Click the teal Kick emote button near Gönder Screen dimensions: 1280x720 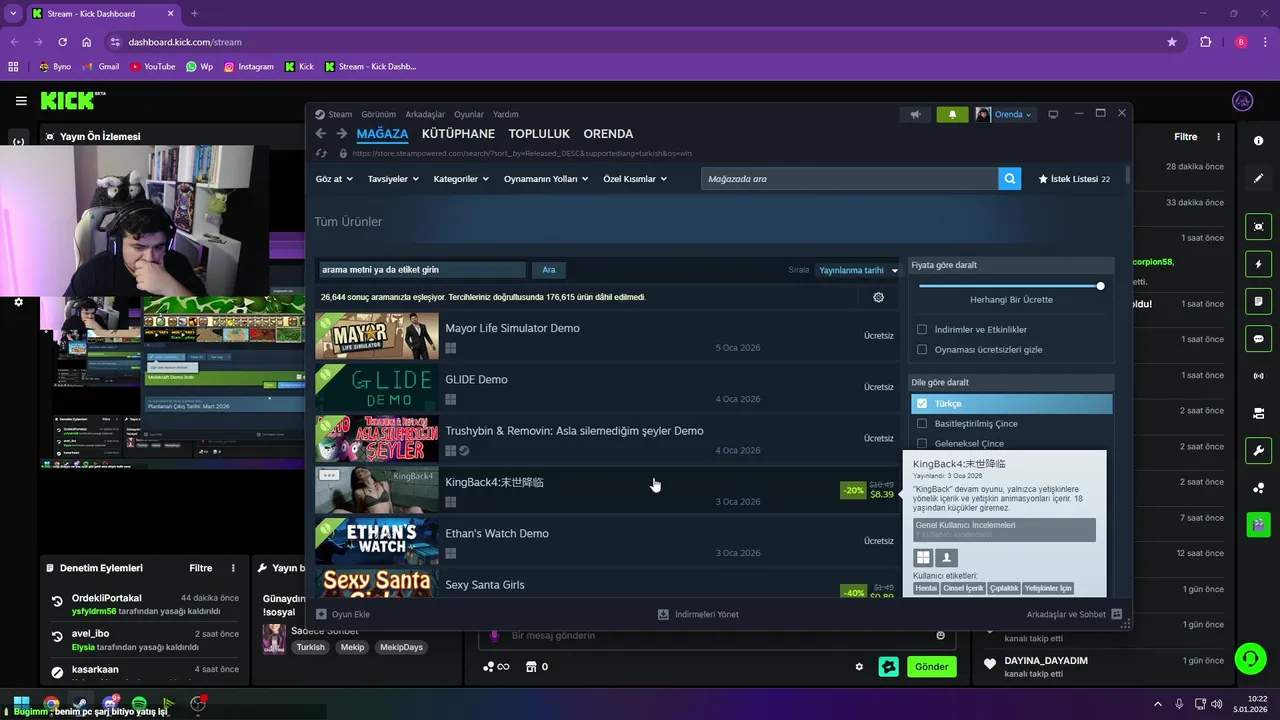tap(889, 667)
